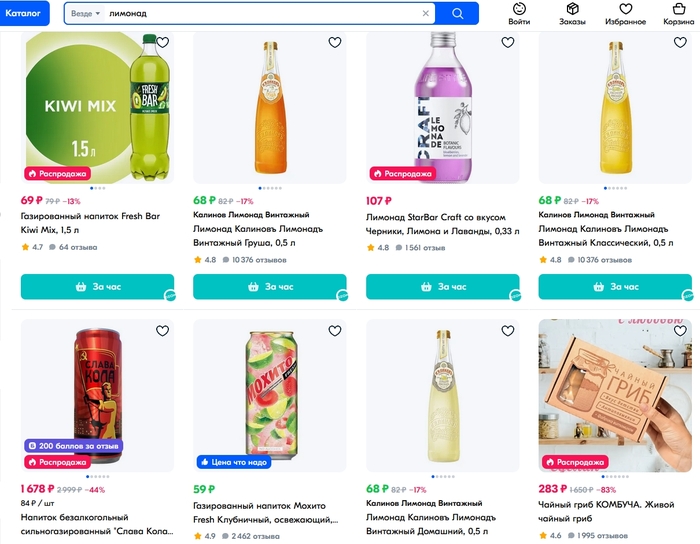Image resolution: width=700 pixels, height=544 pixels.
Task: Open the Заказы orders icon
Action: [572, 13]
